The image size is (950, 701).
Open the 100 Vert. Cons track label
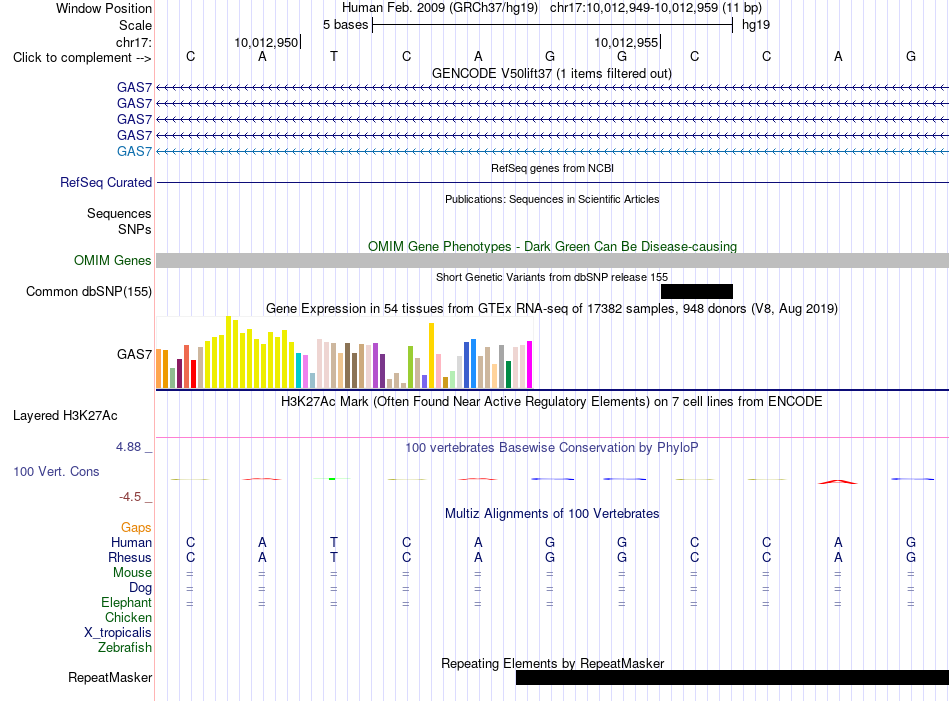(x=56, y=471)
